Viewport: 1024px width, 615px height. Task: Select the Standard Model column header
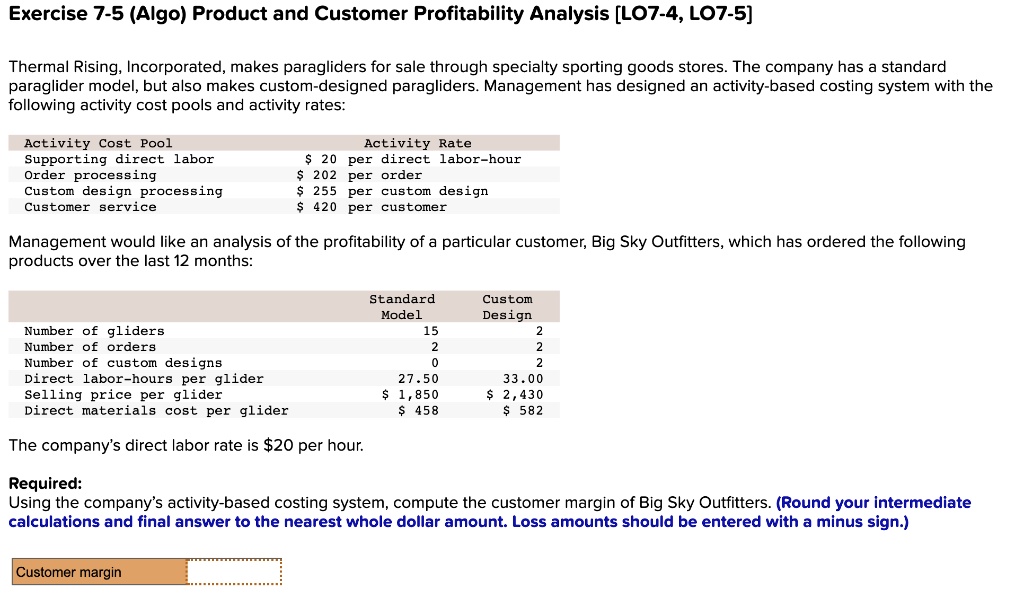[x=402, y=307]
